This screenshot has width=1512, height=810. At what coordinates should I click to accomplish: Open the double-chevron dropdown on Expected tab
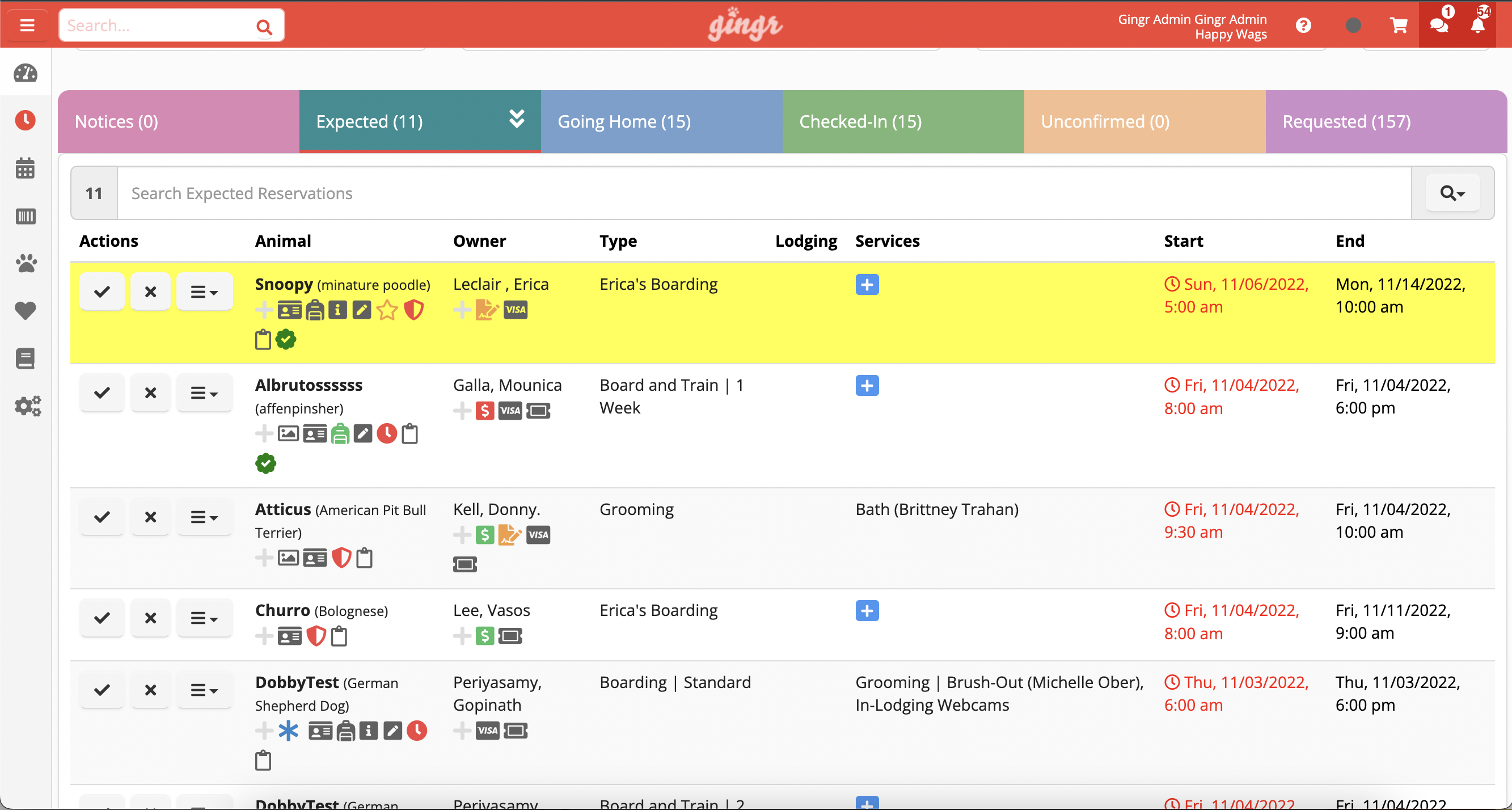coord(517,119)
